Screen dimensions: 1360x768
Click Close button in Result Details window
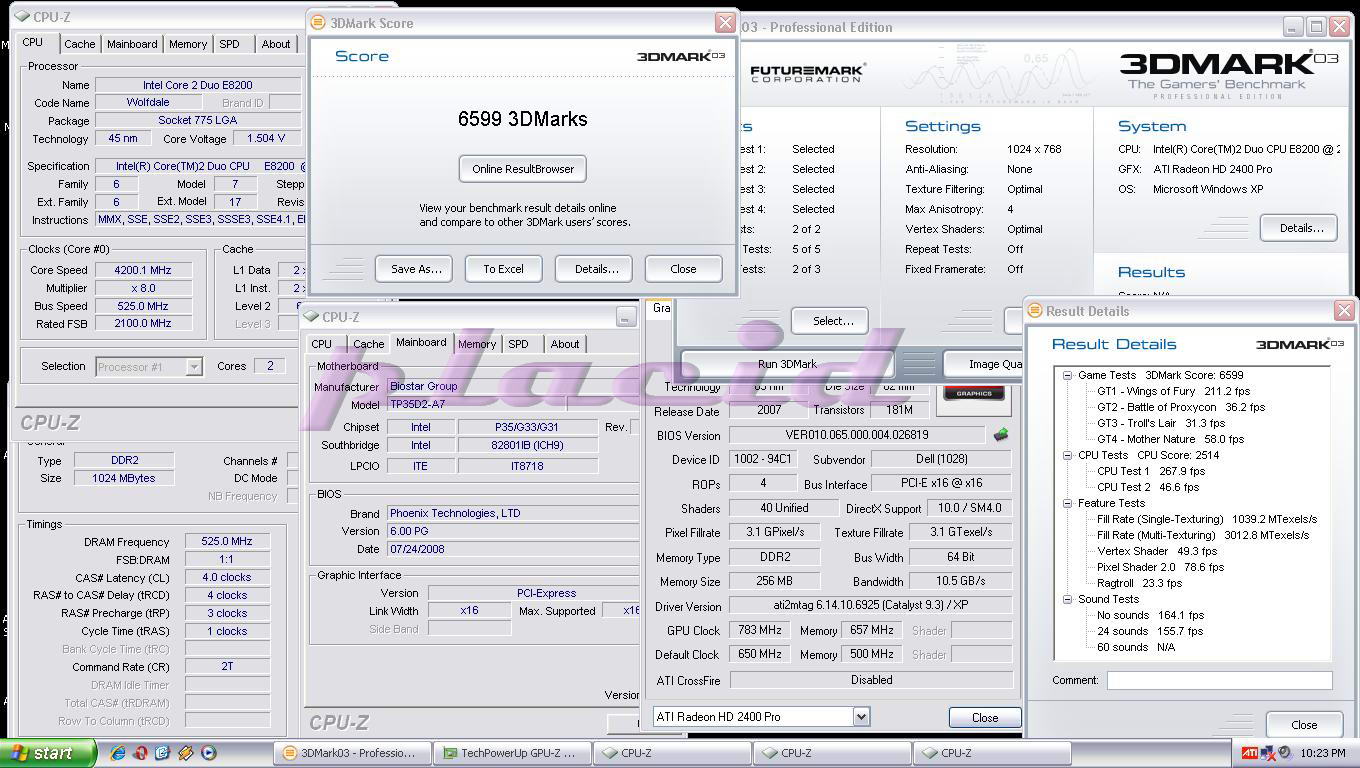click(x=1304, y=725)
